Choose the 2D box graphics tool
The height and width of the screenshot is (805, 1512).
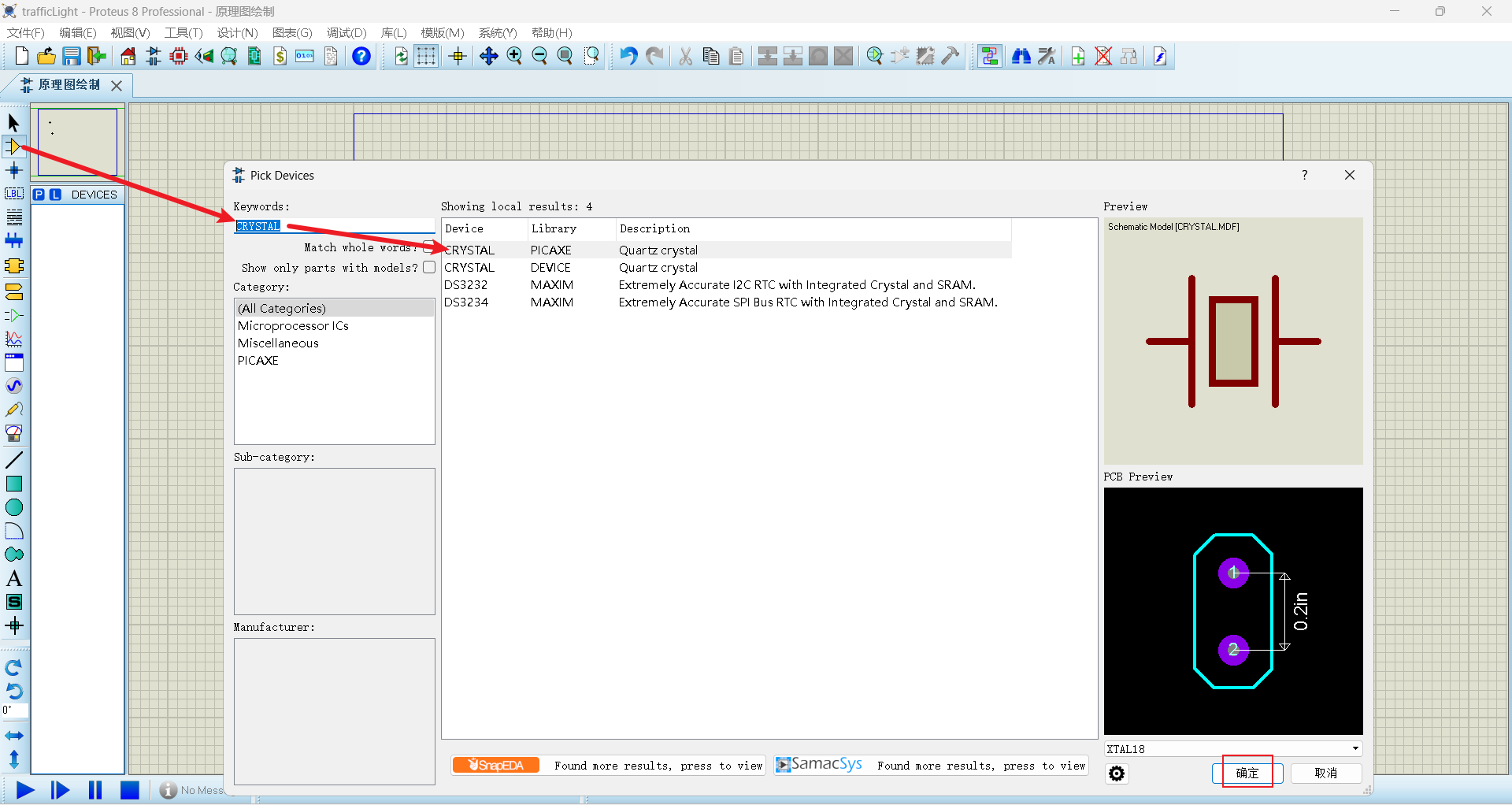point(13,484)
